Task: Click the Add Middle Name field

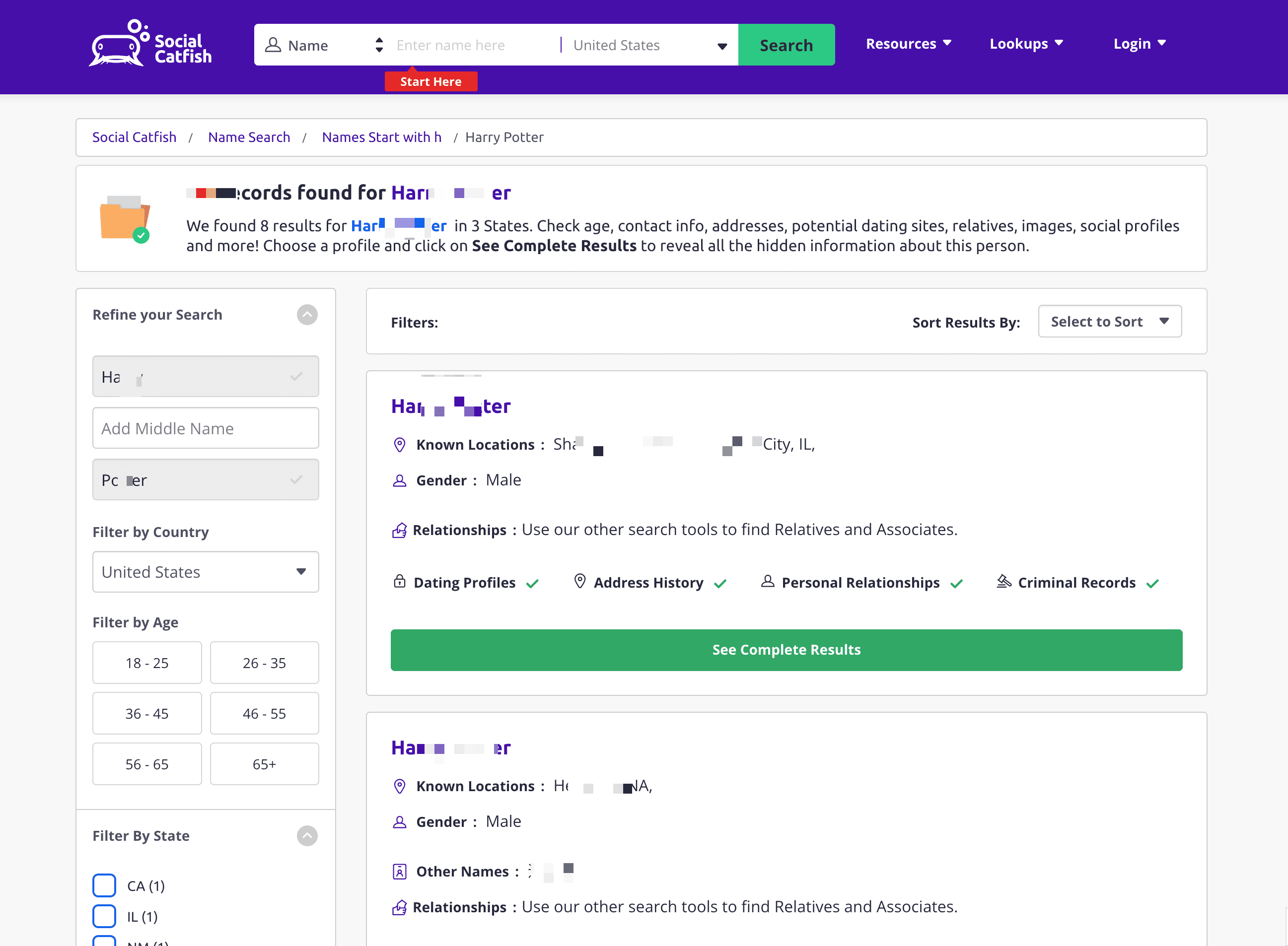Action: [206, 428]
